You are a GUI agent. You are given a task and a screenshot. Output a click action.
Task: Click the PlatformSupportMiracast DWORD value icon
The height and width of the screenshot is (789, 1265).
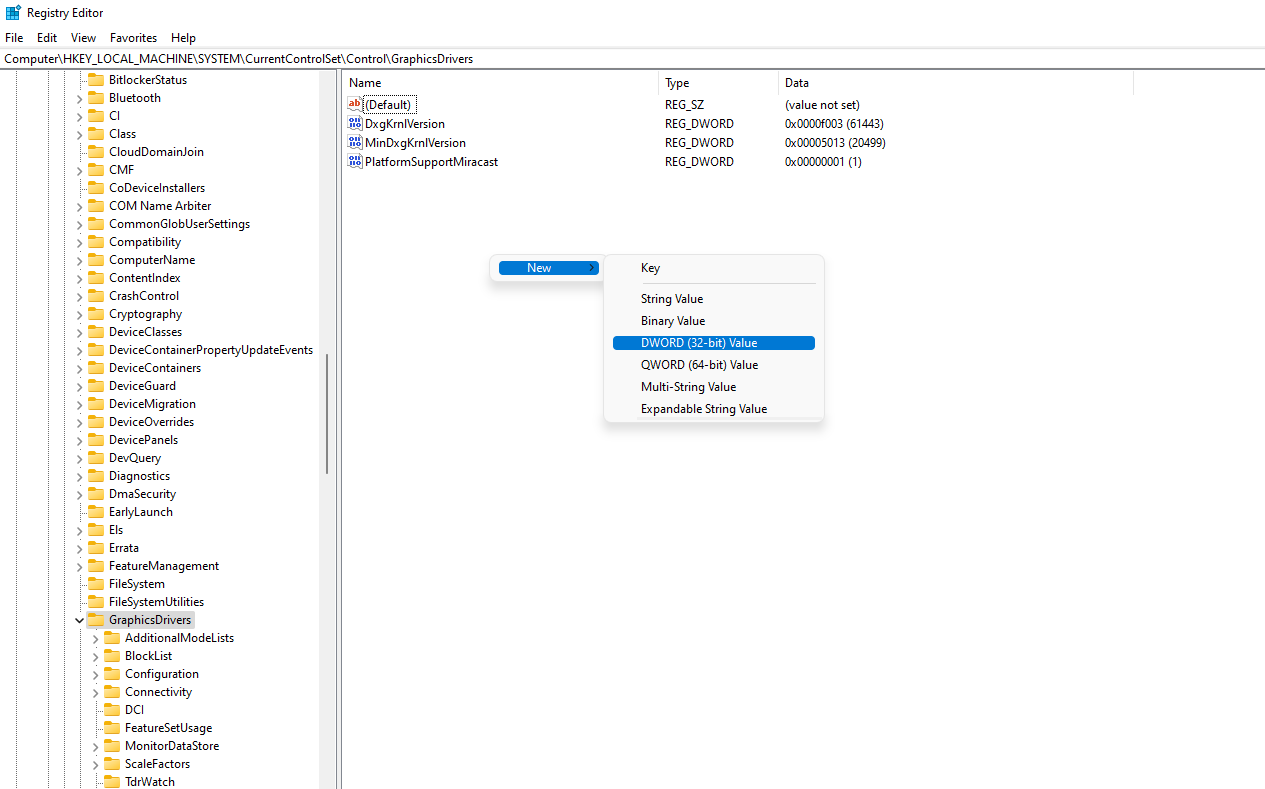[x=355, y=161]
